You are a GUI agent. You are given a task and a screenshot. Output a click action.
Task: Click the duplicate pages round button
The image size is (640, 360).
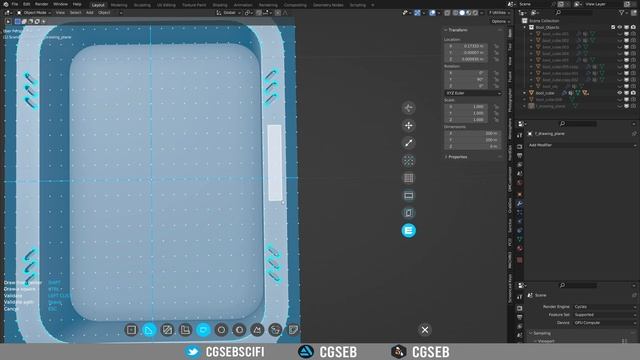[x=409, y=213]
